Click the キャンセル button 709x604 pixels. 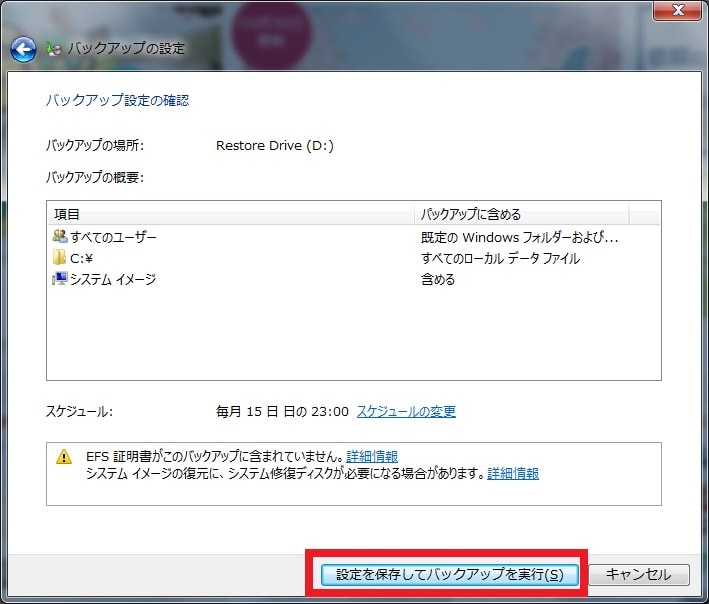pyautogui.click(x=638, y=575)
